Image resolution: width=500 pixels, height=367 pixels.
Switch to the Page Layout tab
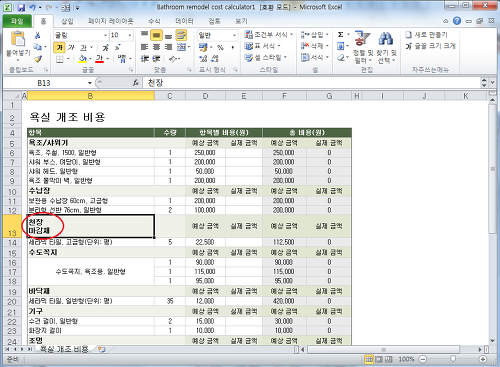(111, 21)
